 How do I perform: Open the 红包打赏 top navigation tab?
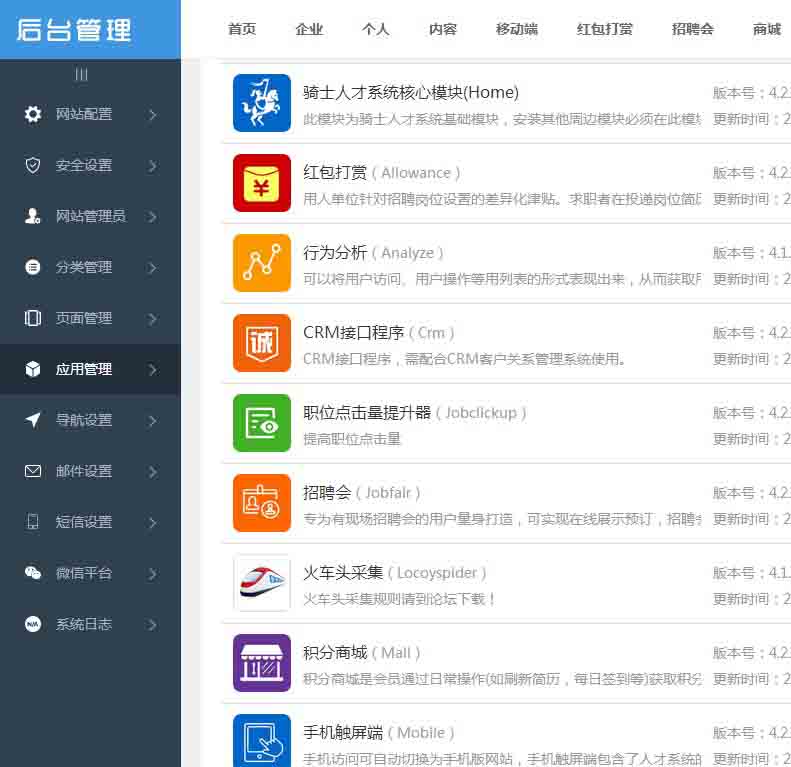tap(605, 29)
